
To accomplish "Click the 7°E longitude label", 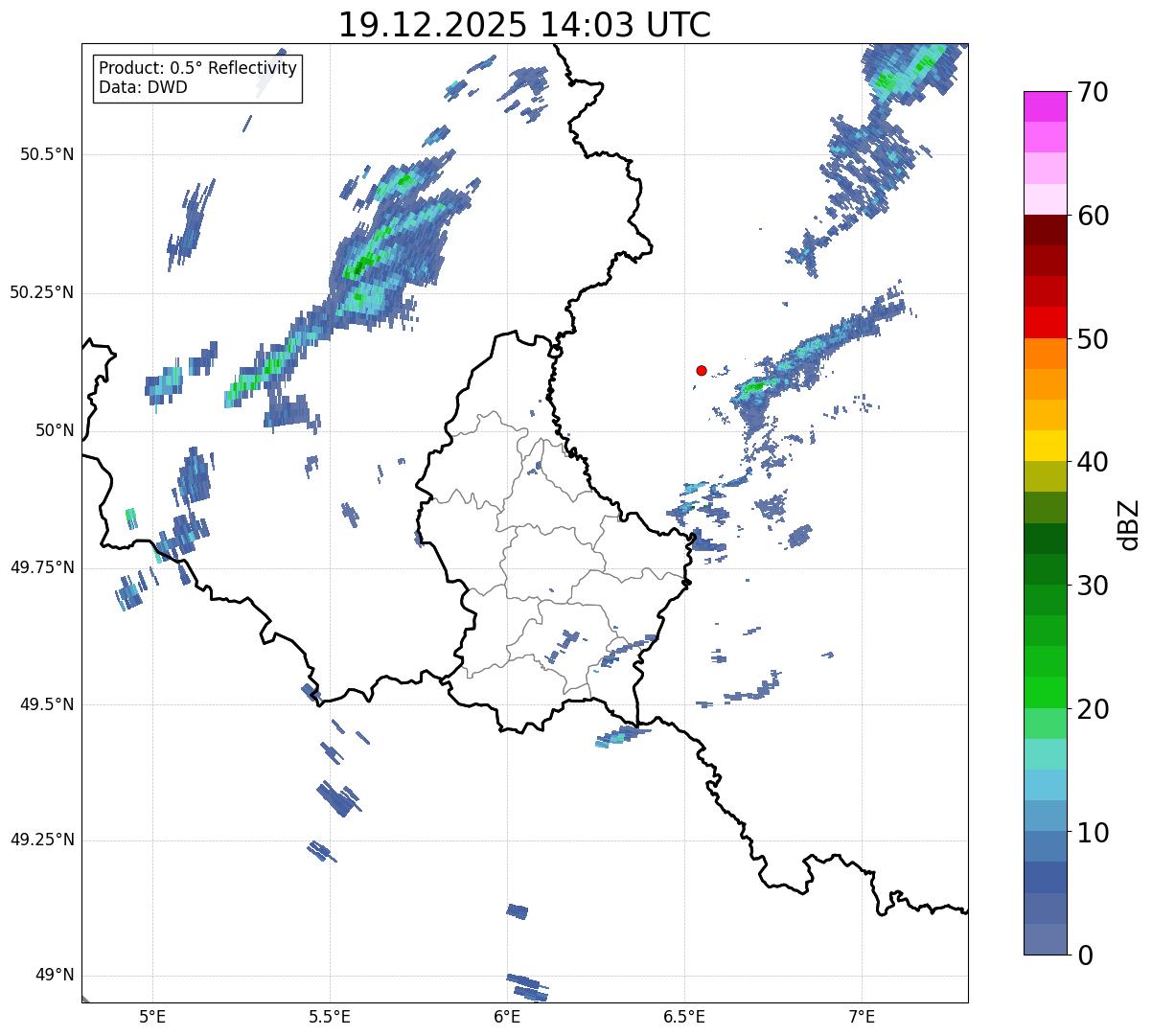I will (x=862, y=1017).
